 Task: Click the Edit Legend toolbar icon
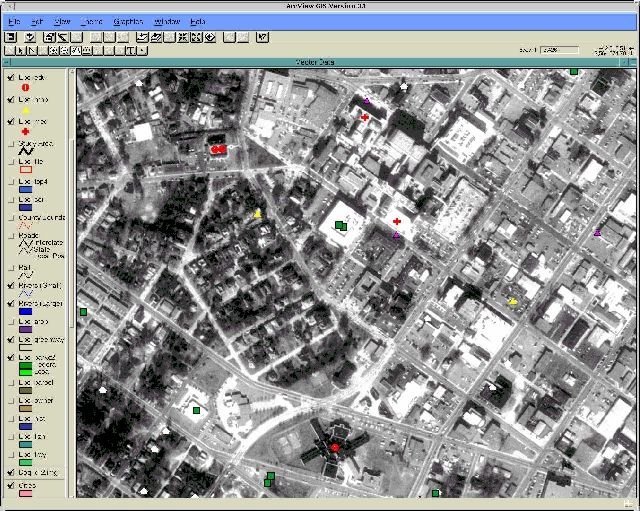click(x=62, y=37)
